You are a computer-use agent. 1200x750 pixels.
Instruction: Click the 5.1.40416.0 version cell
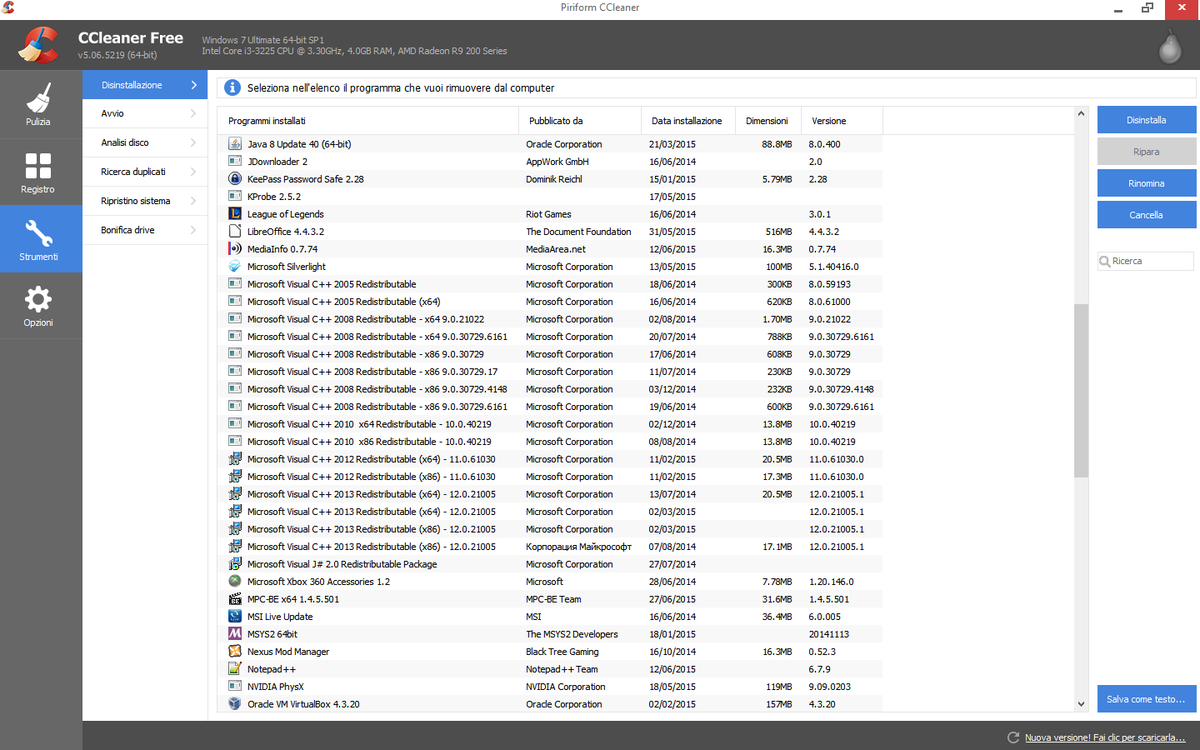833,267
